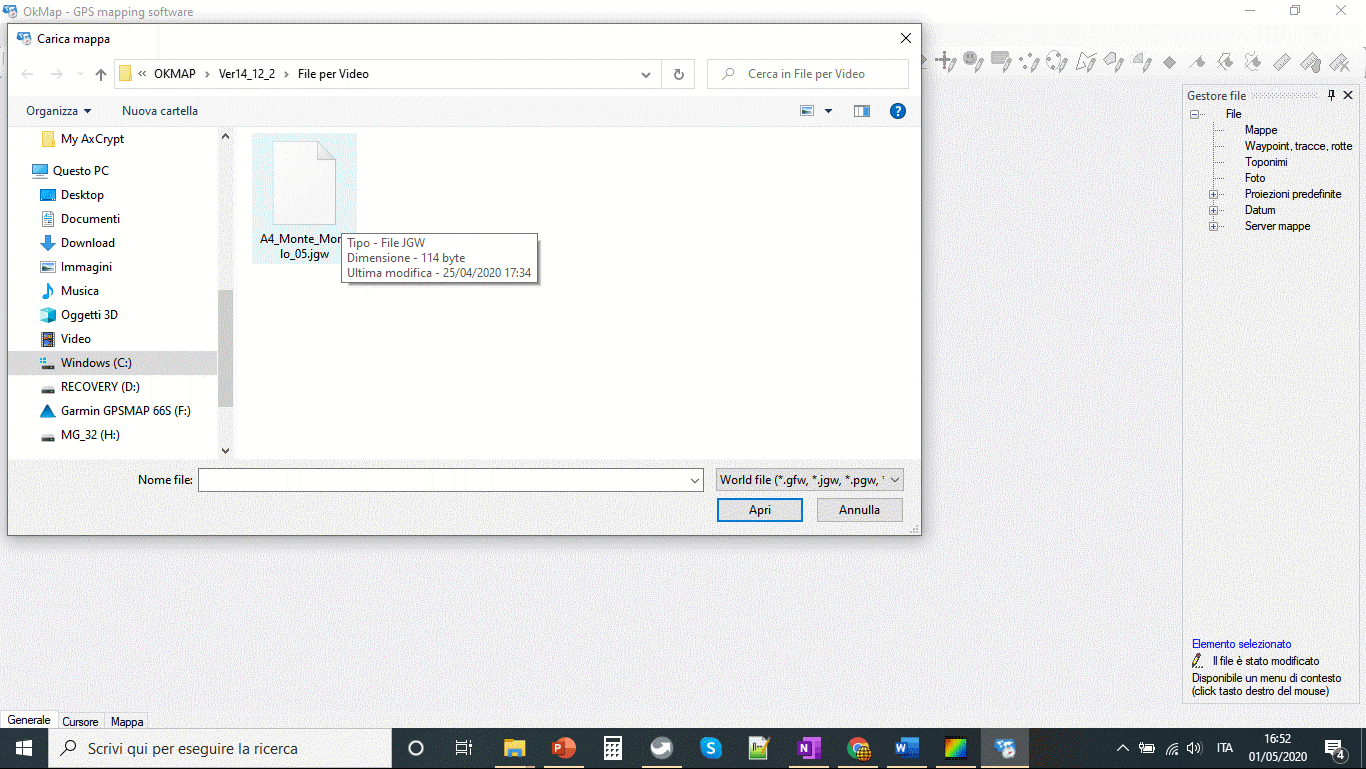Go back in Carica mappa dialog

click(27, 74)
